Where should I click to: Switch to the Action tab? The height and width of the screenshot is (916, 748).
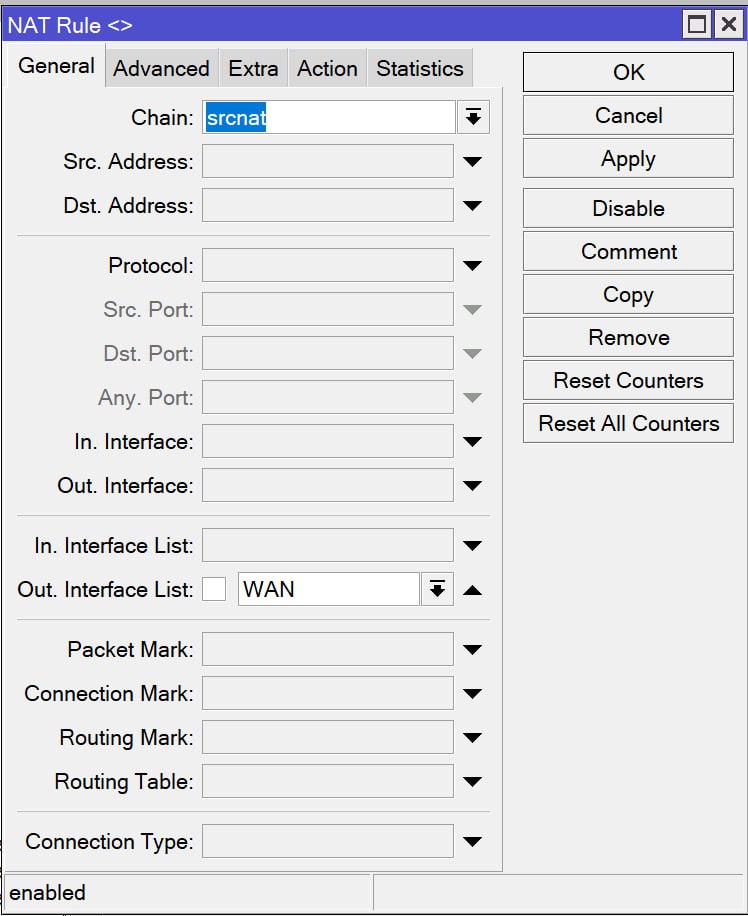click(327, 68)
